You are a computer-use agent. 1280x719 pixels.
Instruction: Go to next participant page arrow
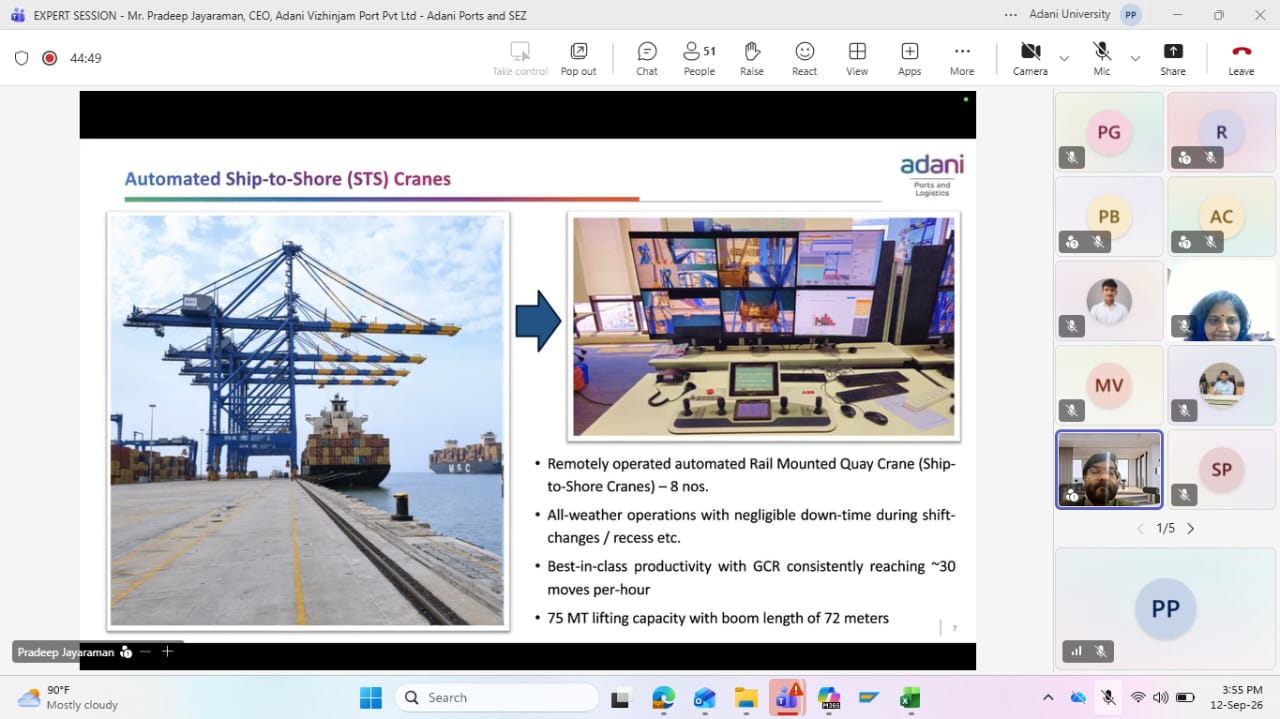[x=1190, y=528]
